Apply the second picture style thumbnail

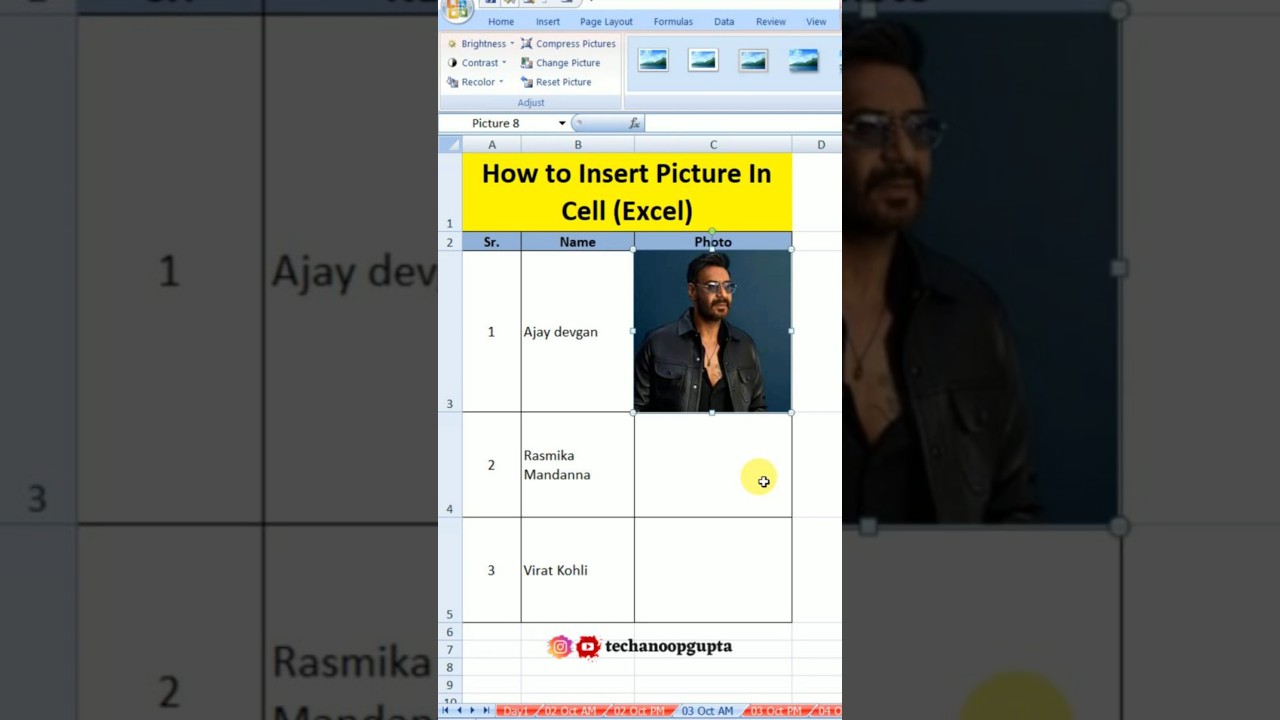pyautogui.click(x=703, y=61)
